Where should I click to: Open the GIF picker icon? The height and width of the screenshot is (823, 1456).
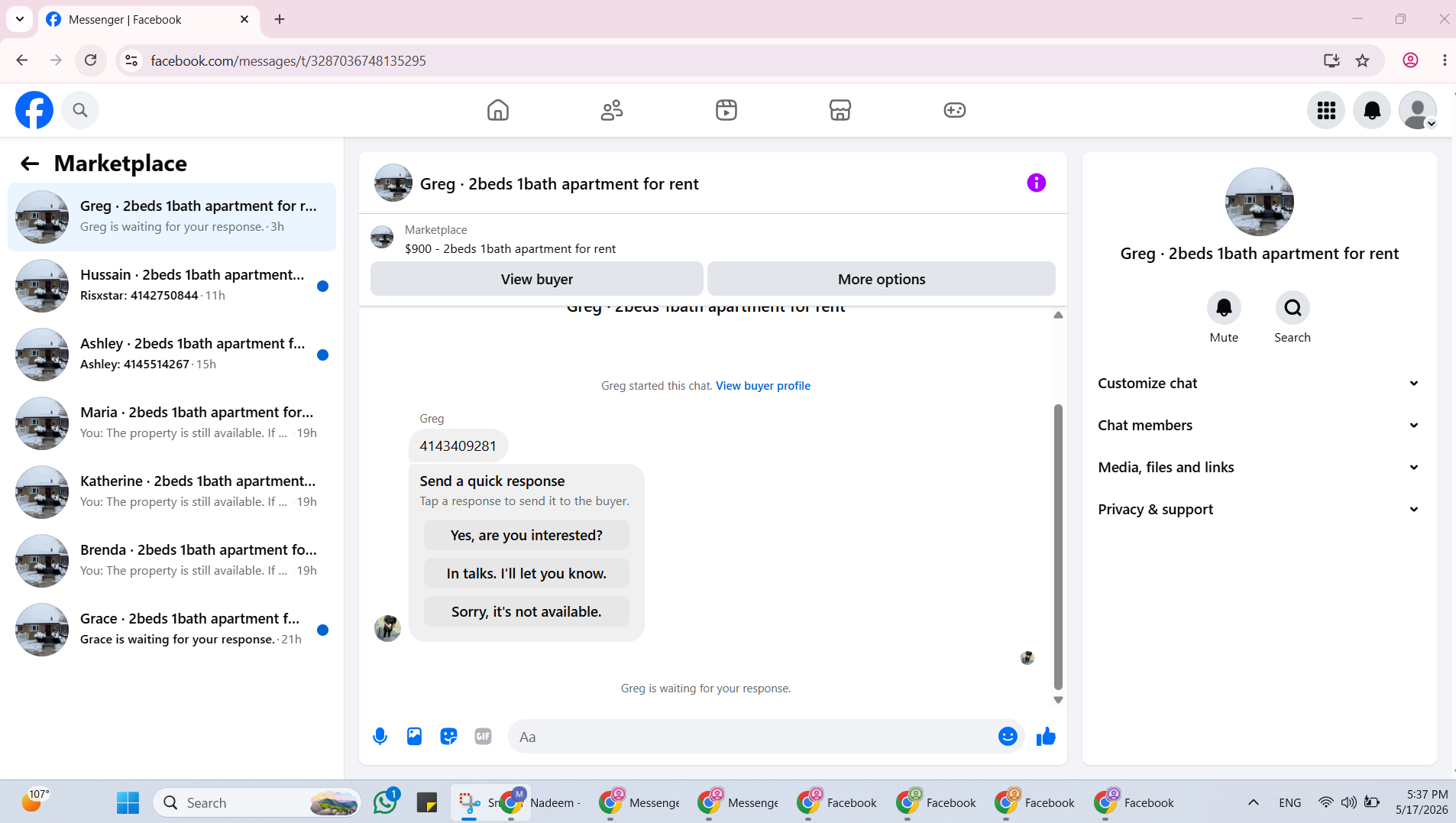[x=483, y=737]
